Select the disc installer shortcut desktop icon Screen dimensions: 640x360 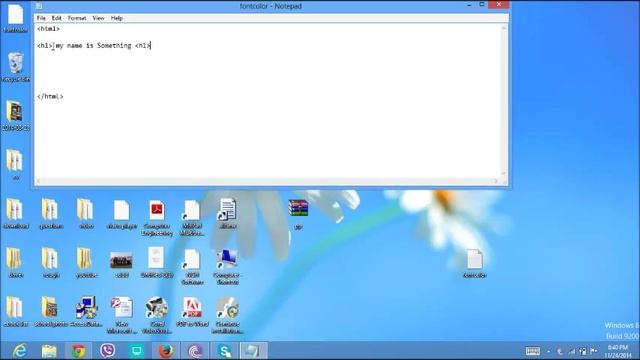227,315
